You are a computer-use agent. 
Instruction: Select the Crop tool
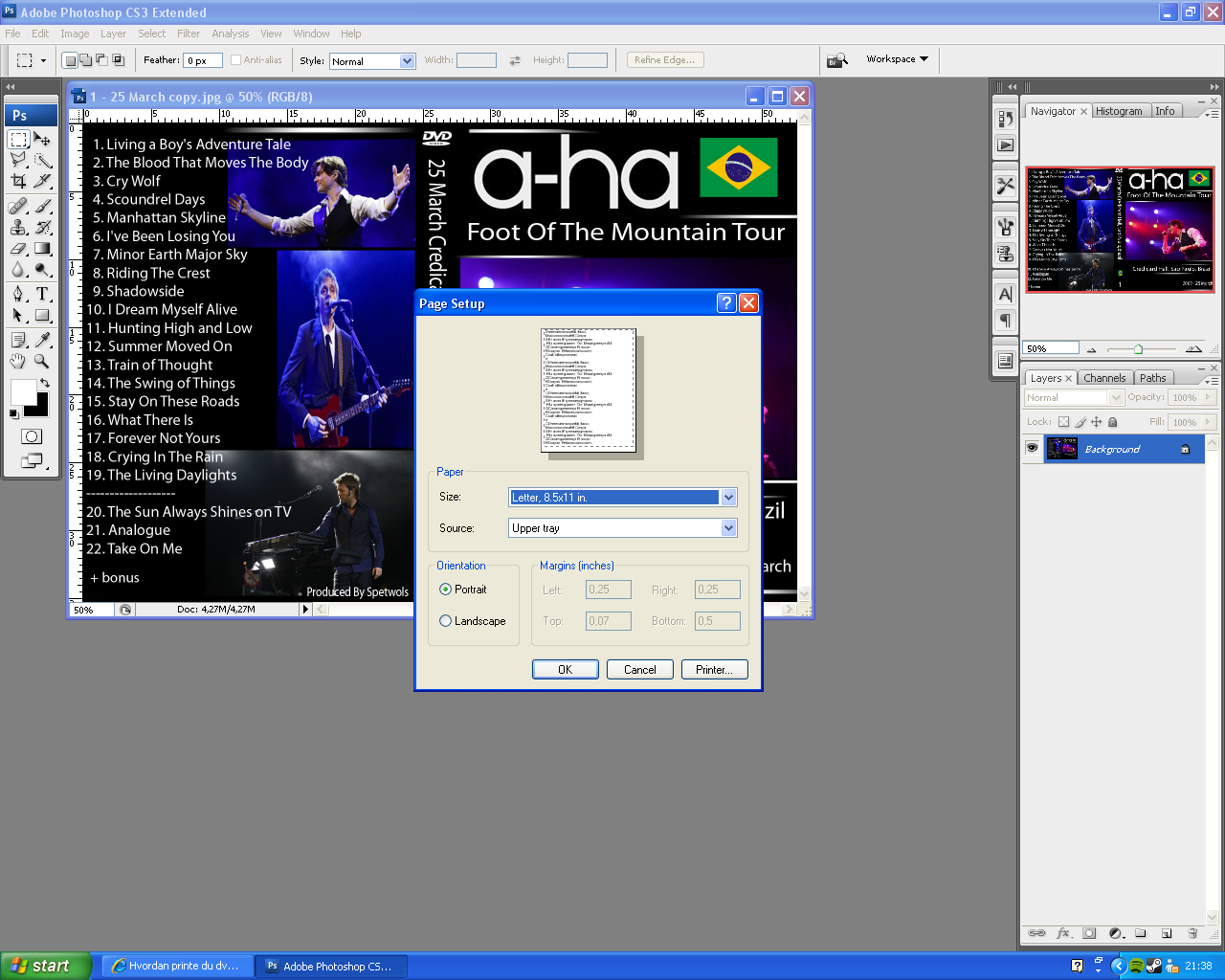(x=18, y=181)
